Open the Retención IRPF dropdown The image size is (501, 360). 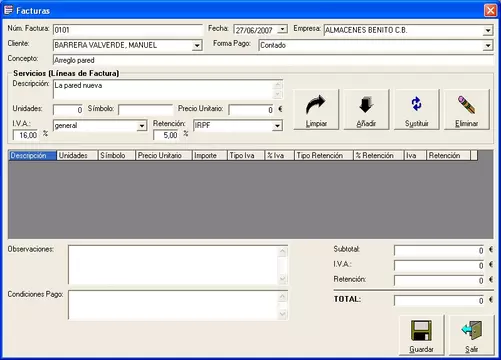pyautogui.click(x=277, y=126)
